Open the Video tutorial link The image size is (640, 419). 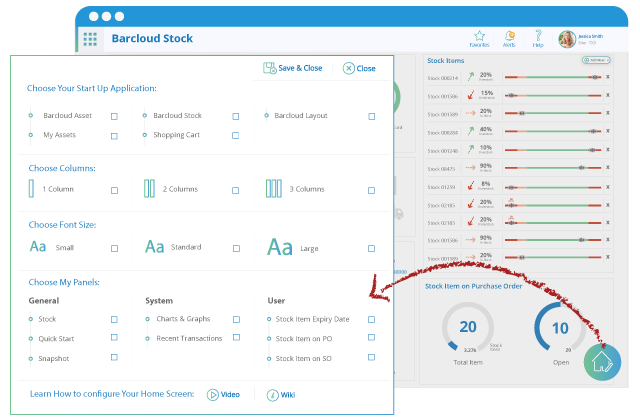click(223, 395)
